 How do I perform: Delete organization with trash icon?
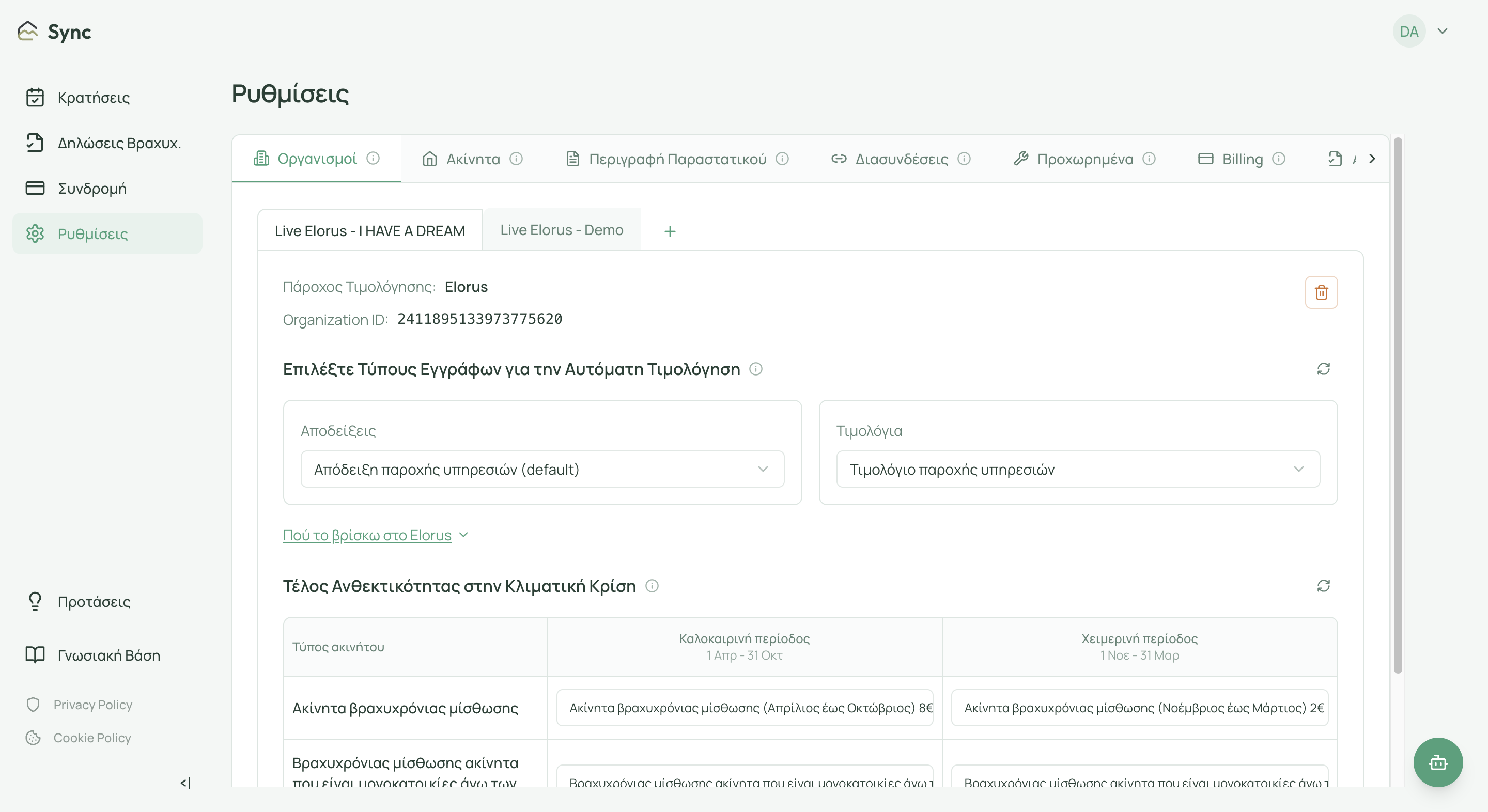[1321, 292]
